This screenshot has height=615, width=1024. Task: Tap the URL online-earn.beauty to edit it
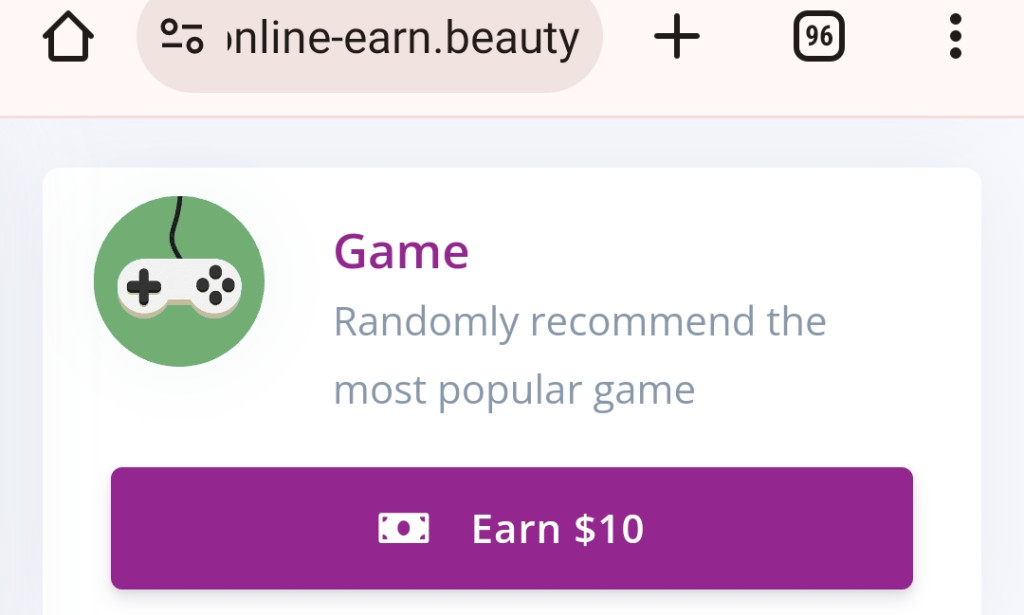tap(400, 38)
